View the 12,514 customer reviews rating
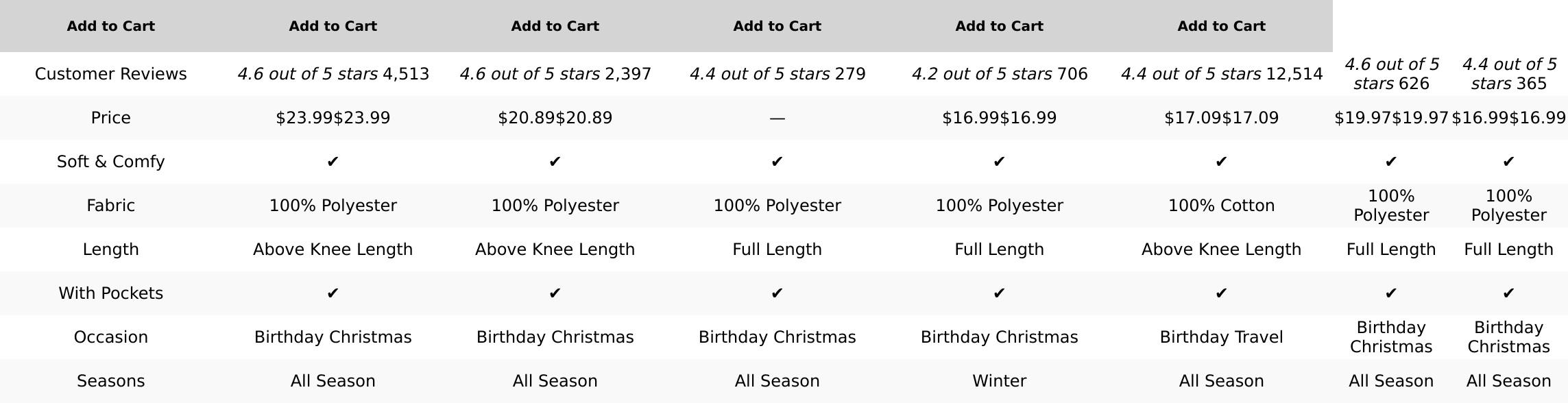The image size is (1568, 403). [x=1221, y=74]
